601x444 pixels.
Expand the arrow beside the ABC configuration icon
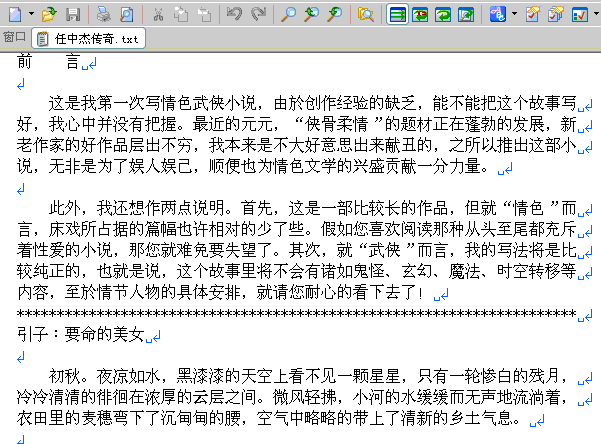(x=514, y=14)
